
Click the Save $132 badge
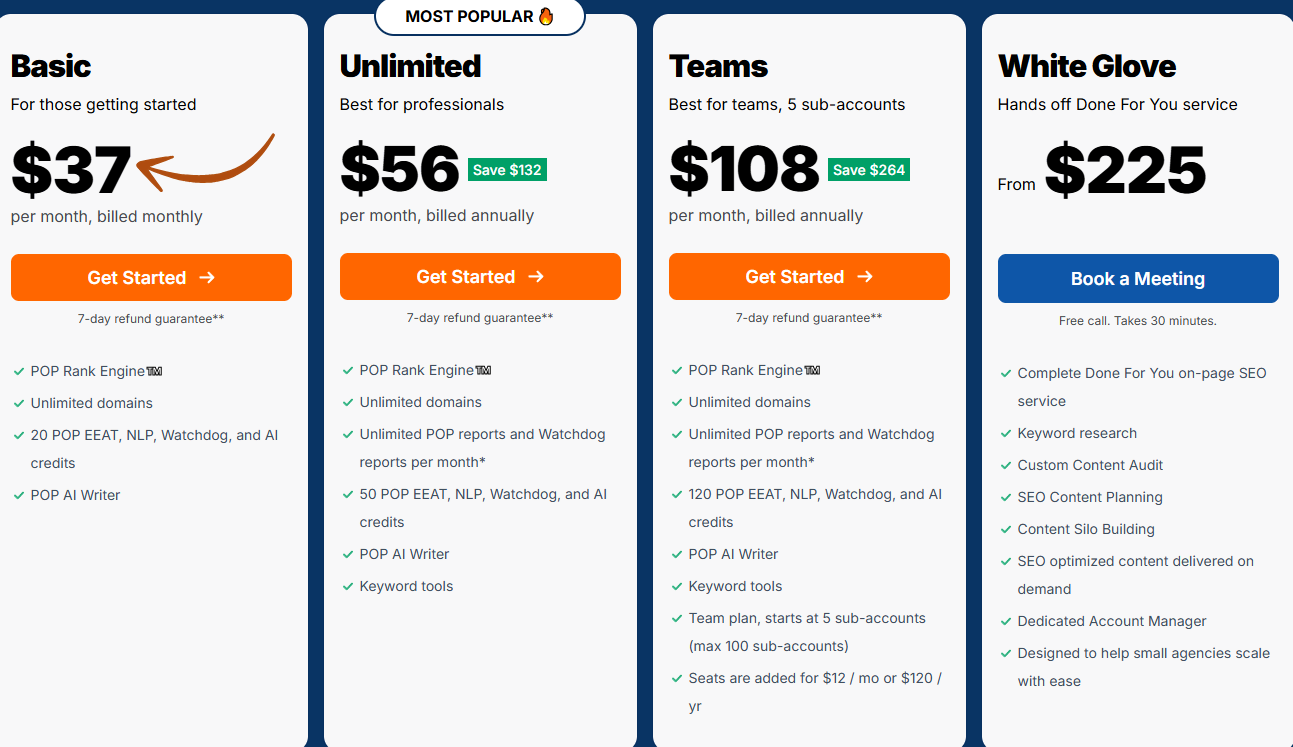[x=507, y=170]
